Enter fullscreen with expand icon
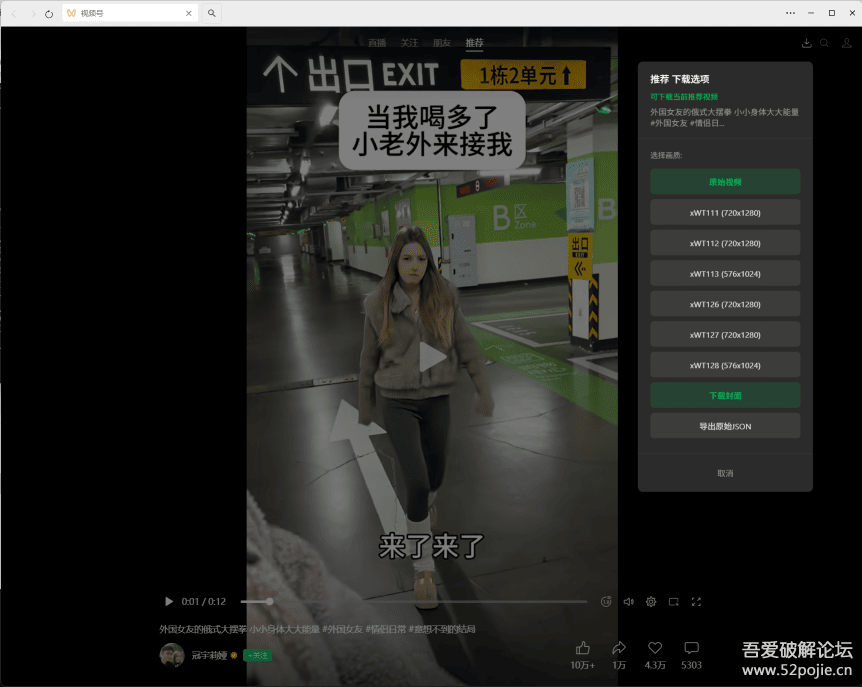862x687 pixels. (x=696, y=602)
